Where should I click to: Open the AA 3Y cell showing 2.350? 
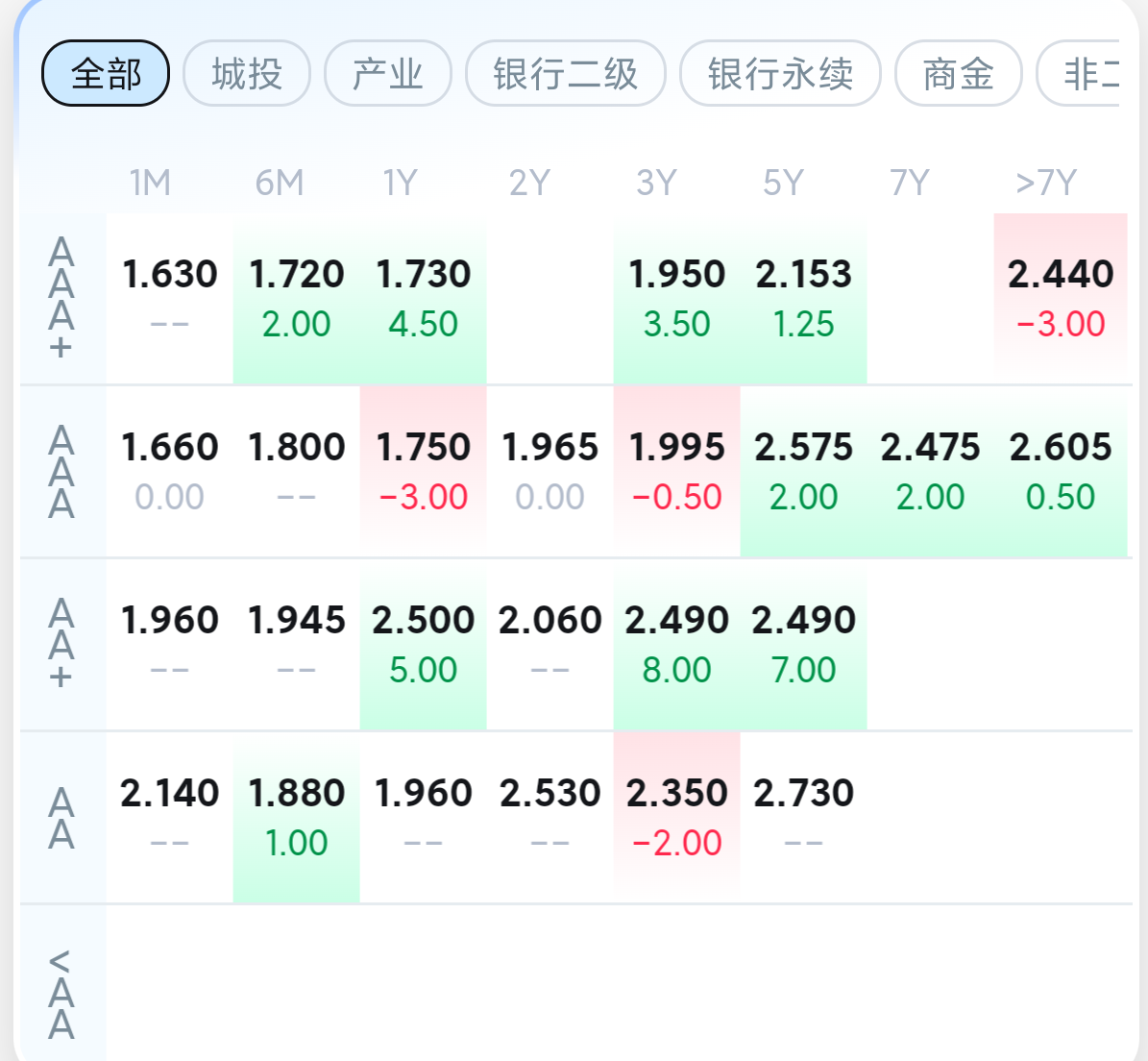pyautogui.click(x=676, y=817)
